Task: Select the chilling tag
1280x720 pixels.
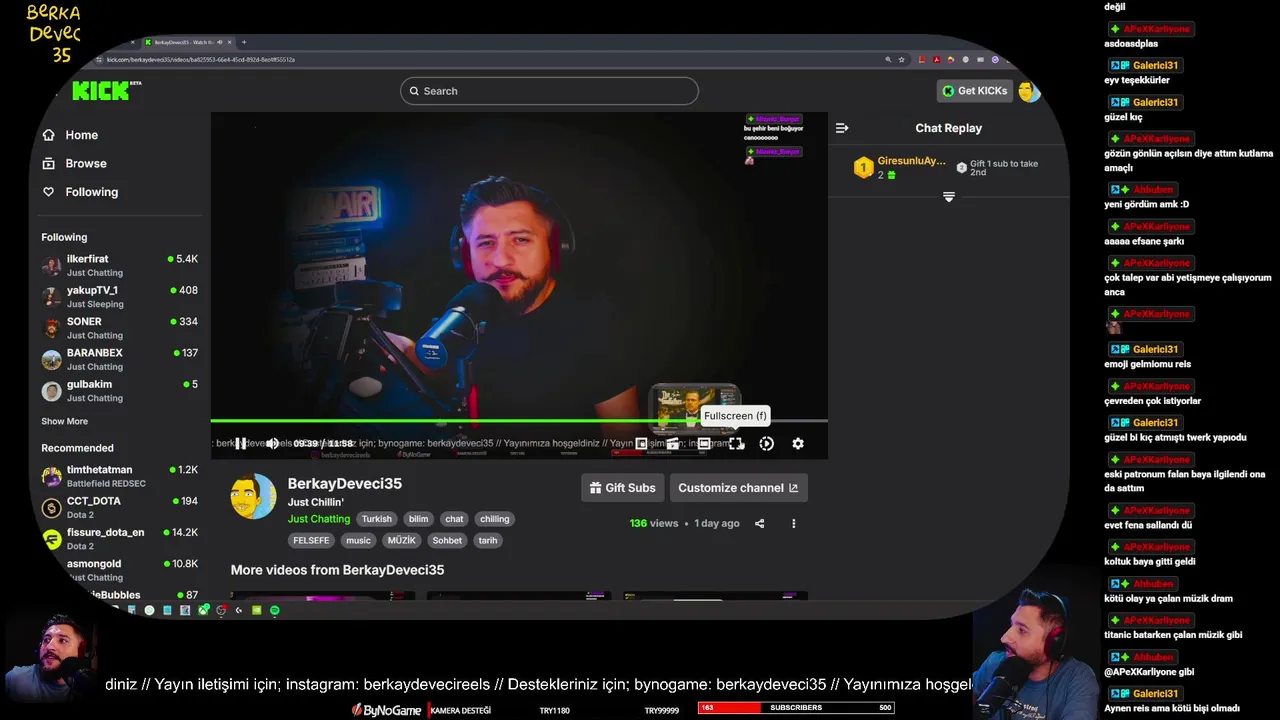Action: coord(494,519)
